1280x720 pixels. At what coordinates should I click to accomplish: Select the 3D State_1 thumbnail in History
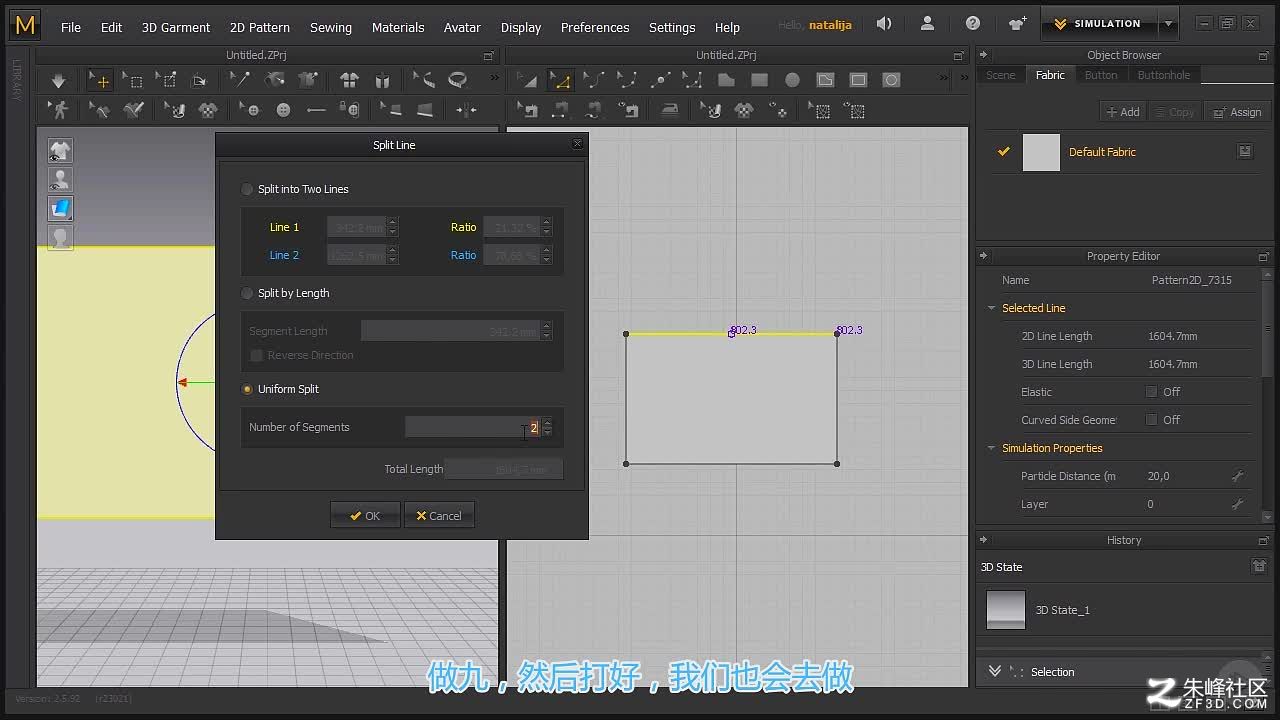point(1006,610)
